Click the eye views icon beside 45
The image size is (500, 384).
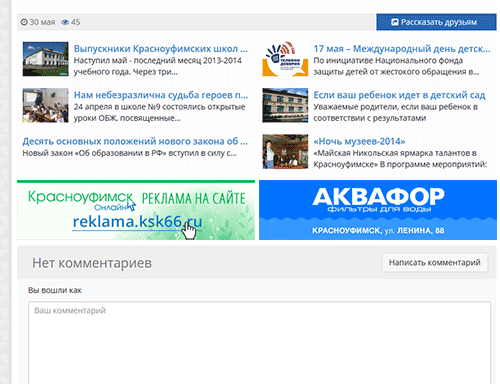(x=65, y=22)
